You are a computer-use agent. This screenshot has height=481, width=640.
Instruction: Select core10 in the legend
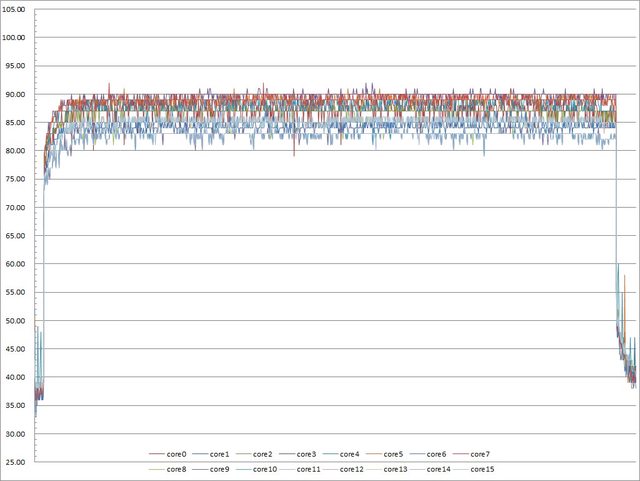click(x=266, y=469)
